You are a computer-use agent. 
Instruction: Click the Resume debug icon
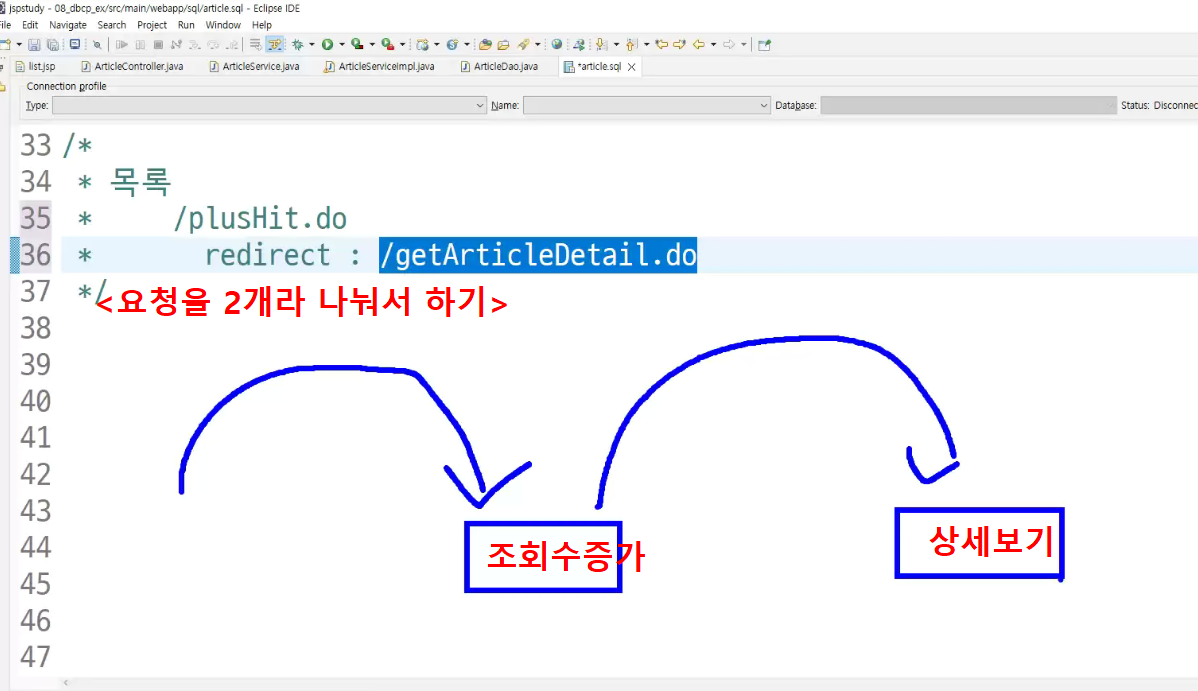(x=121, y=44)
